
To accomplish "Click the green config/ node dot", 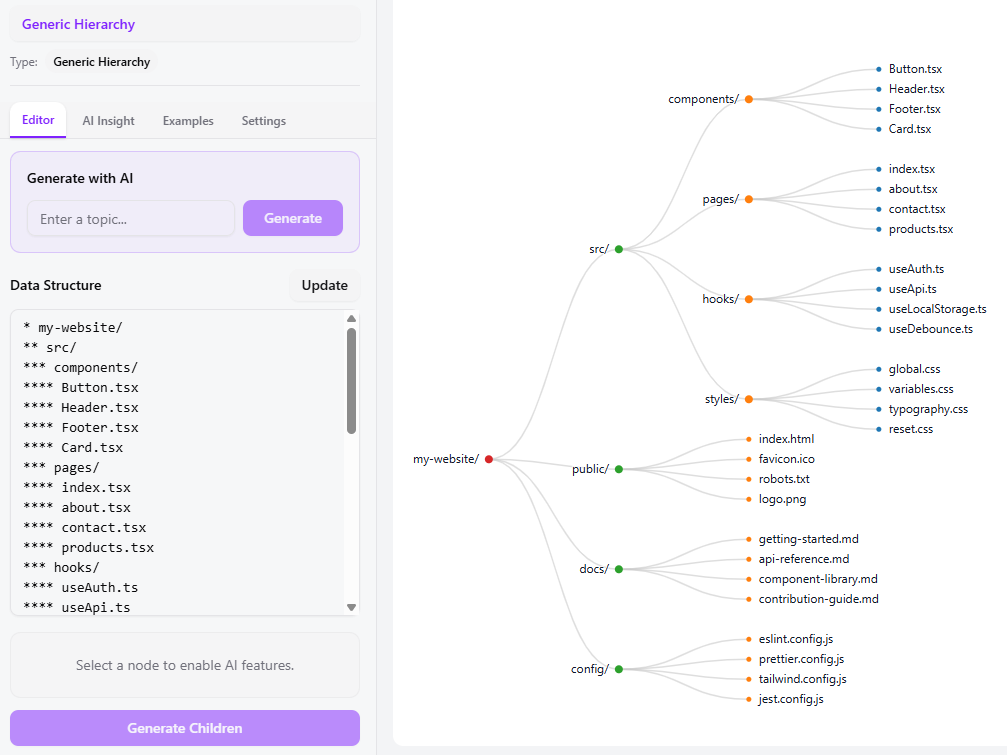I will point(619,668).
